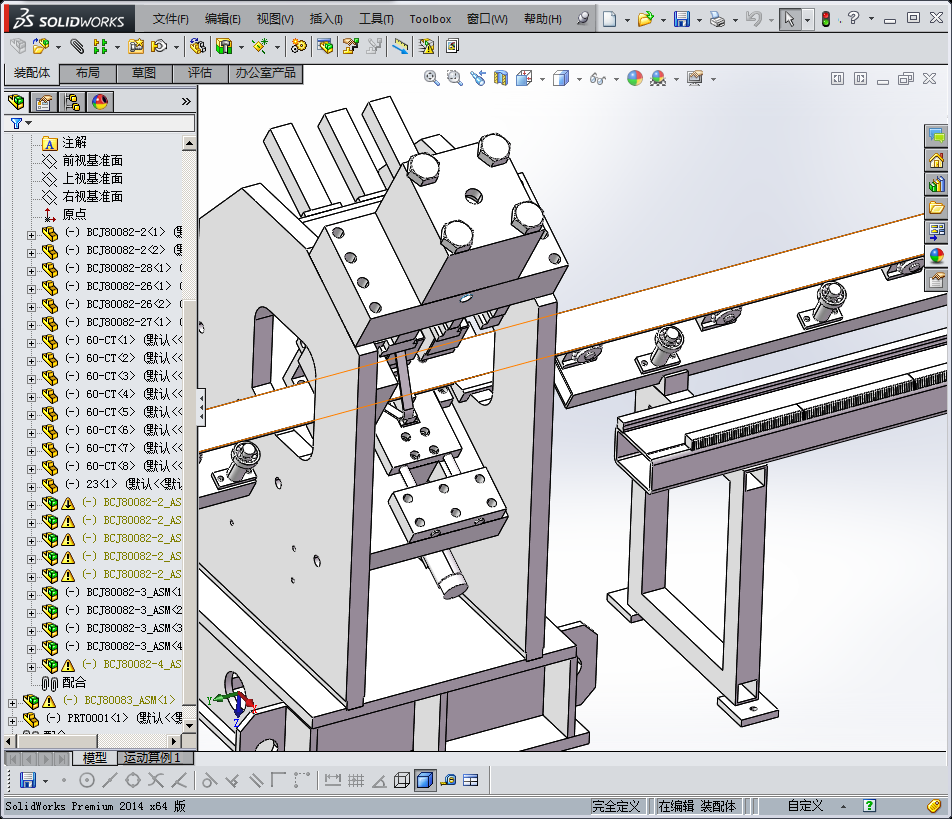Image resolution: width=952 pixels, height=819 pixels.
Task: Switch to the 运动算例 1 tab
Action: [152, 758]
